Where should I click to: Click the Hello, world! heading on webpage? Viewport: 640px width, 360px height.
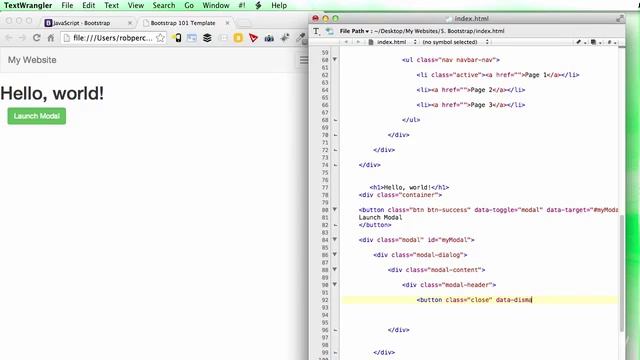point(52,93)
